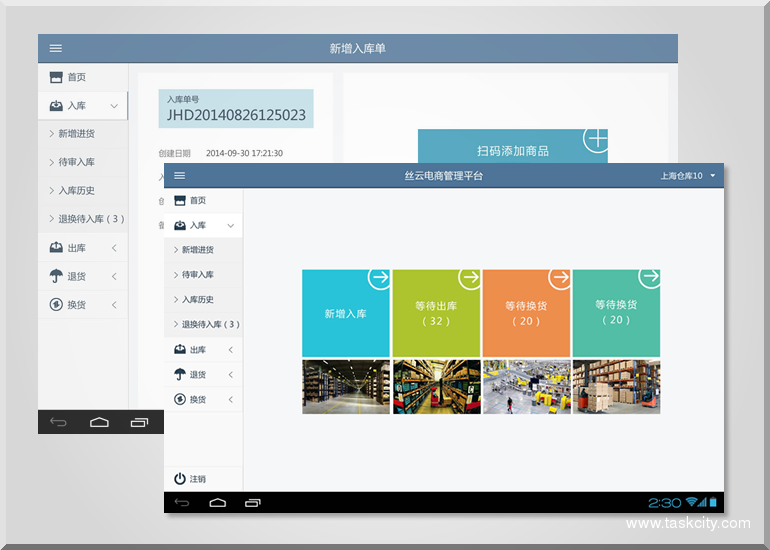Click the 入库单号 JHD20140826125023 field

(236, 109)
